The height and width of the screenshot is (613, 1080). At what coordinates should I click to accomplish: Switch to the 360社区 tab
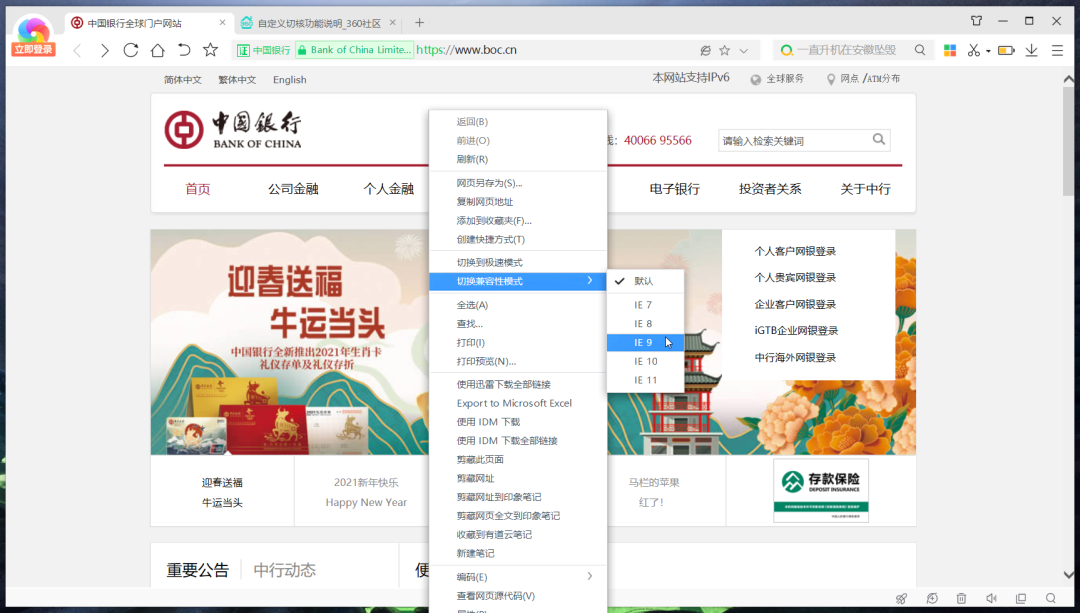(x=319, y=23)
